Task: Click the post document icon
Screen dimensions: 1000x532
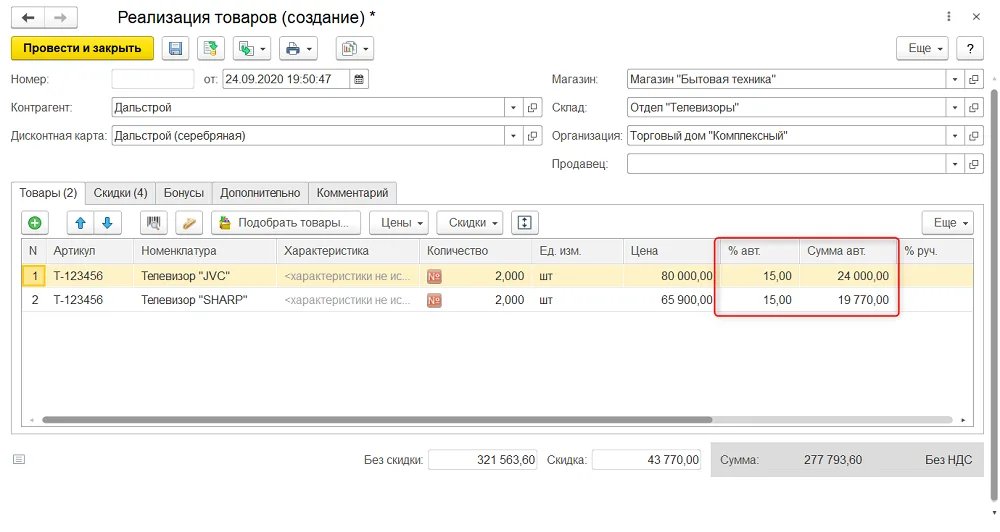Action: [210, 48]
